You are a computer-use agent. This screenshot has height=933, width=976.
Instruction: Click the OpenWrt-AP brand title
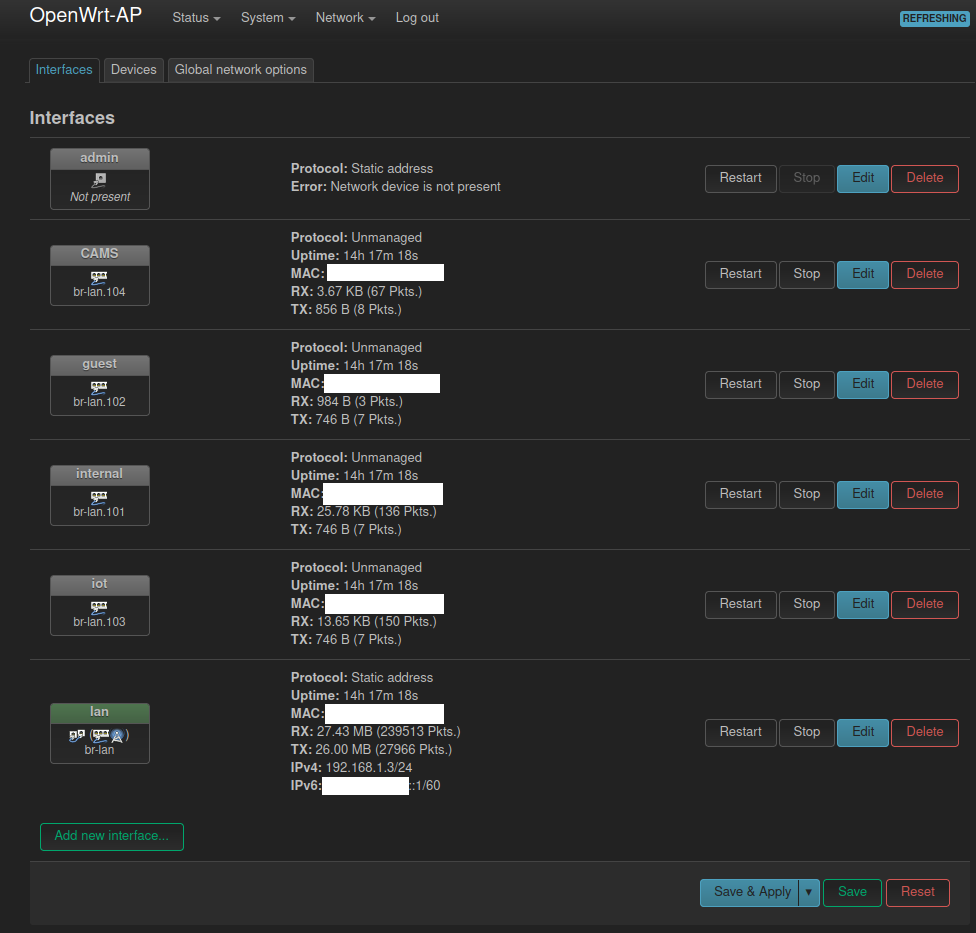point(86,16)
